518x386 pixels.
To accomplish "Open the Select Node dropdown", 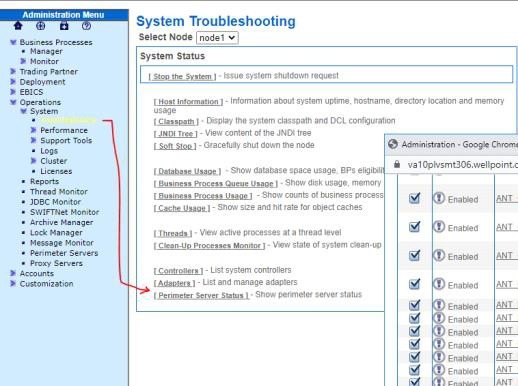I will click(x=217, y=38).
